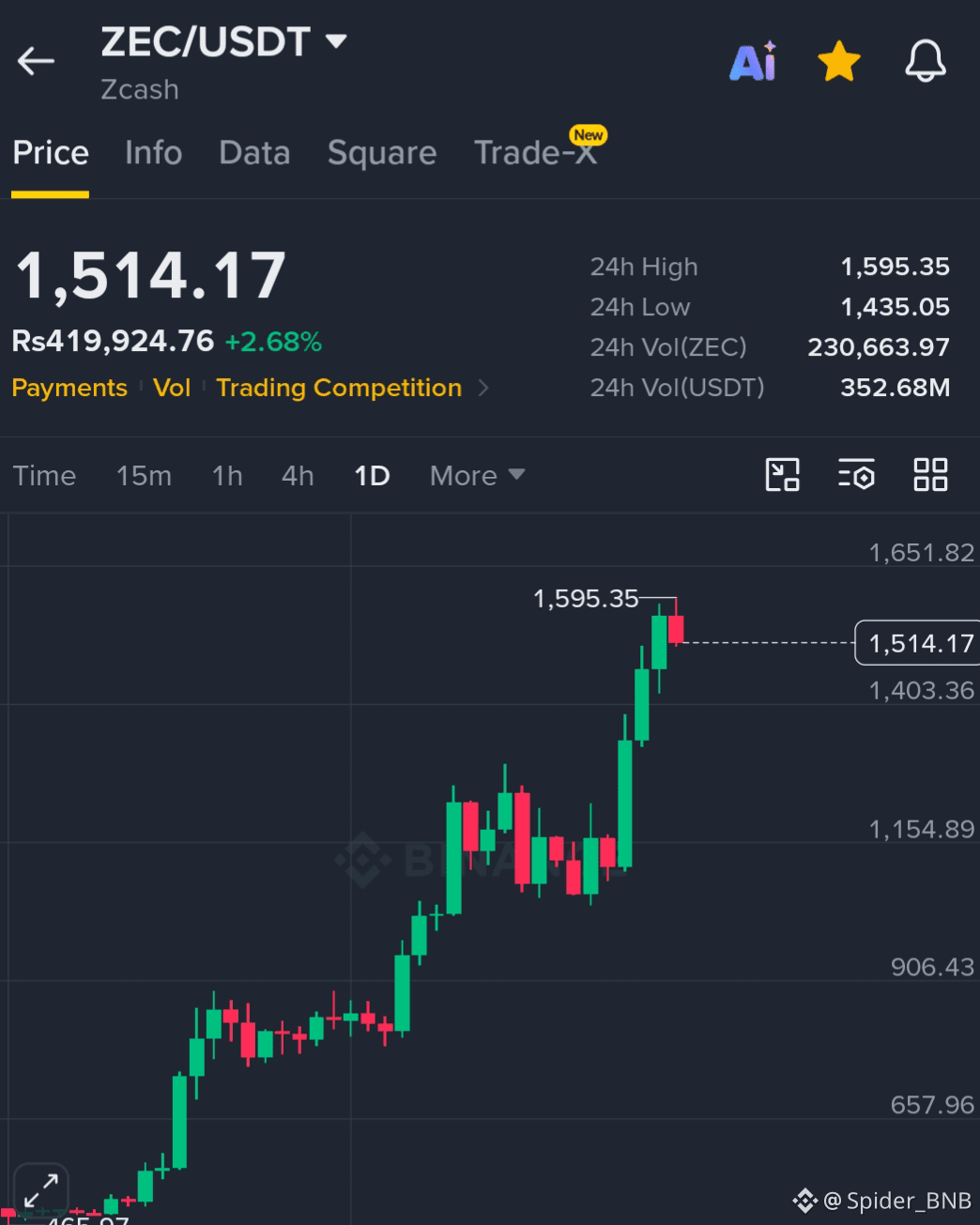The width and height of the screenshot is (980, 1225).
Task: Select the 15m chart interval
Action: point(144,476)
